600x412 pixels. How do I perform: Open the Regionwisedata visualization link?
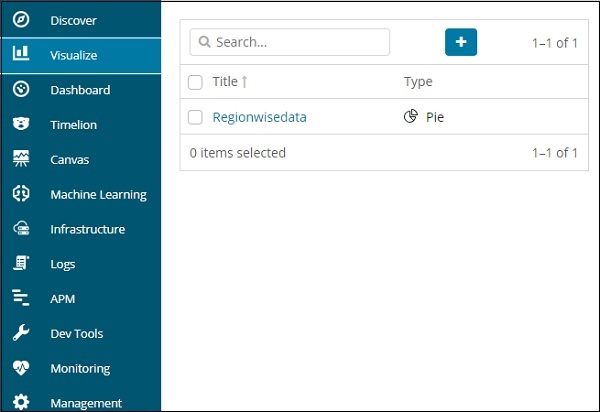tap(259, 117)
